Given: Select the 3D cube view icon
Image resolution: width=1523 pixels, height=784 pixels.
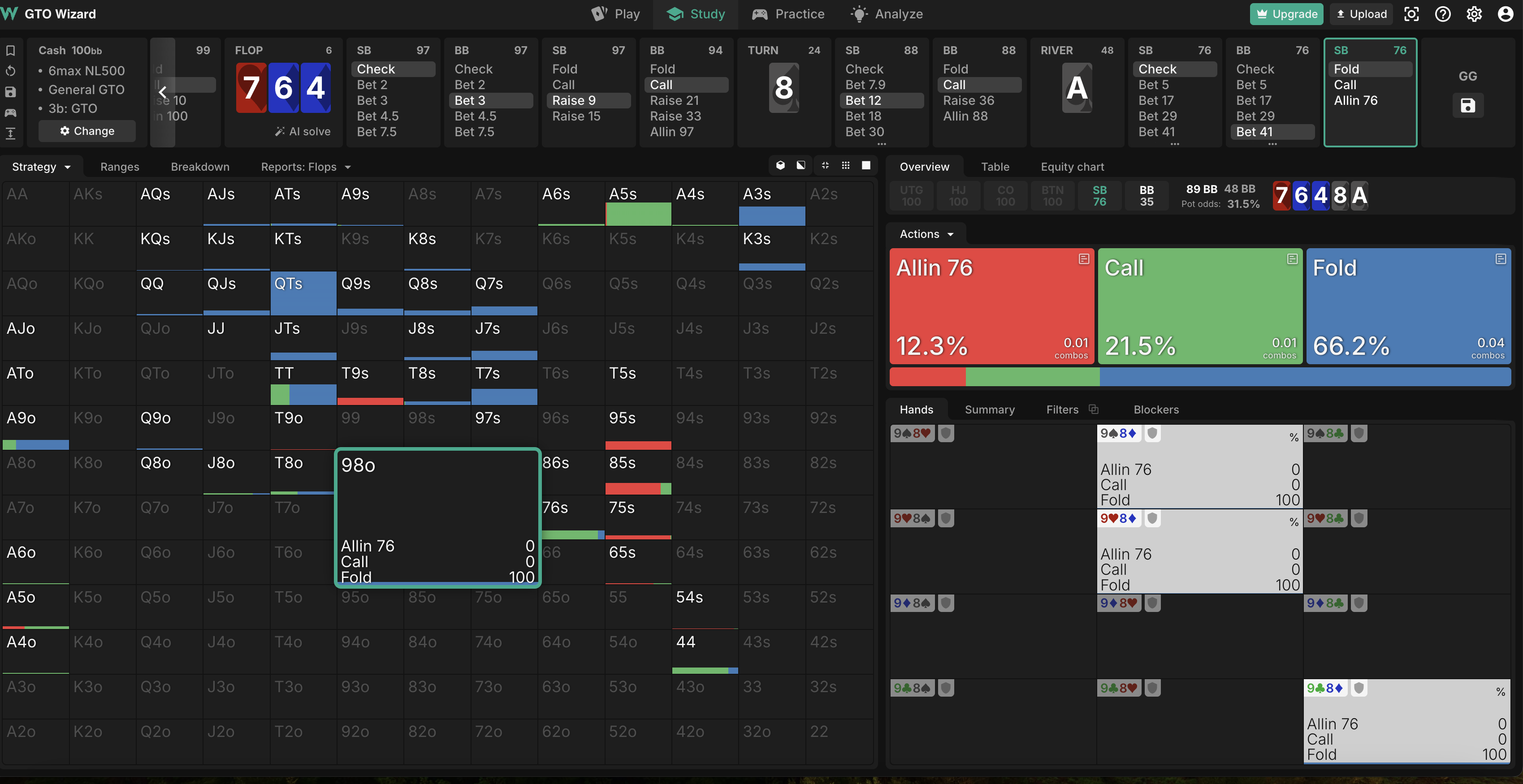Looking at the screenshot, I should [780, 165].
